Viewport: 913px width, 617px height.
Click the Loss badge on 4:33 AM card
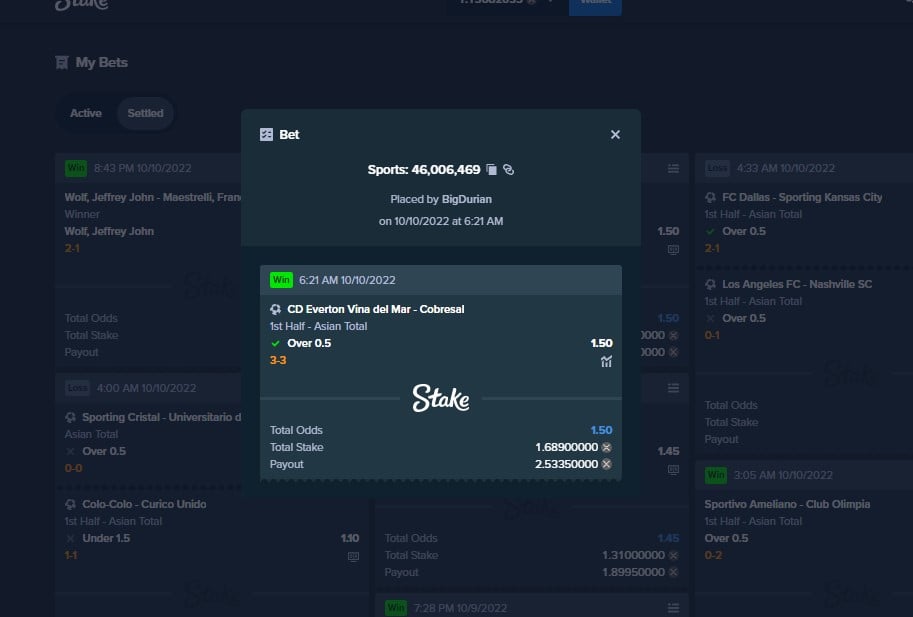pos(717,168)
